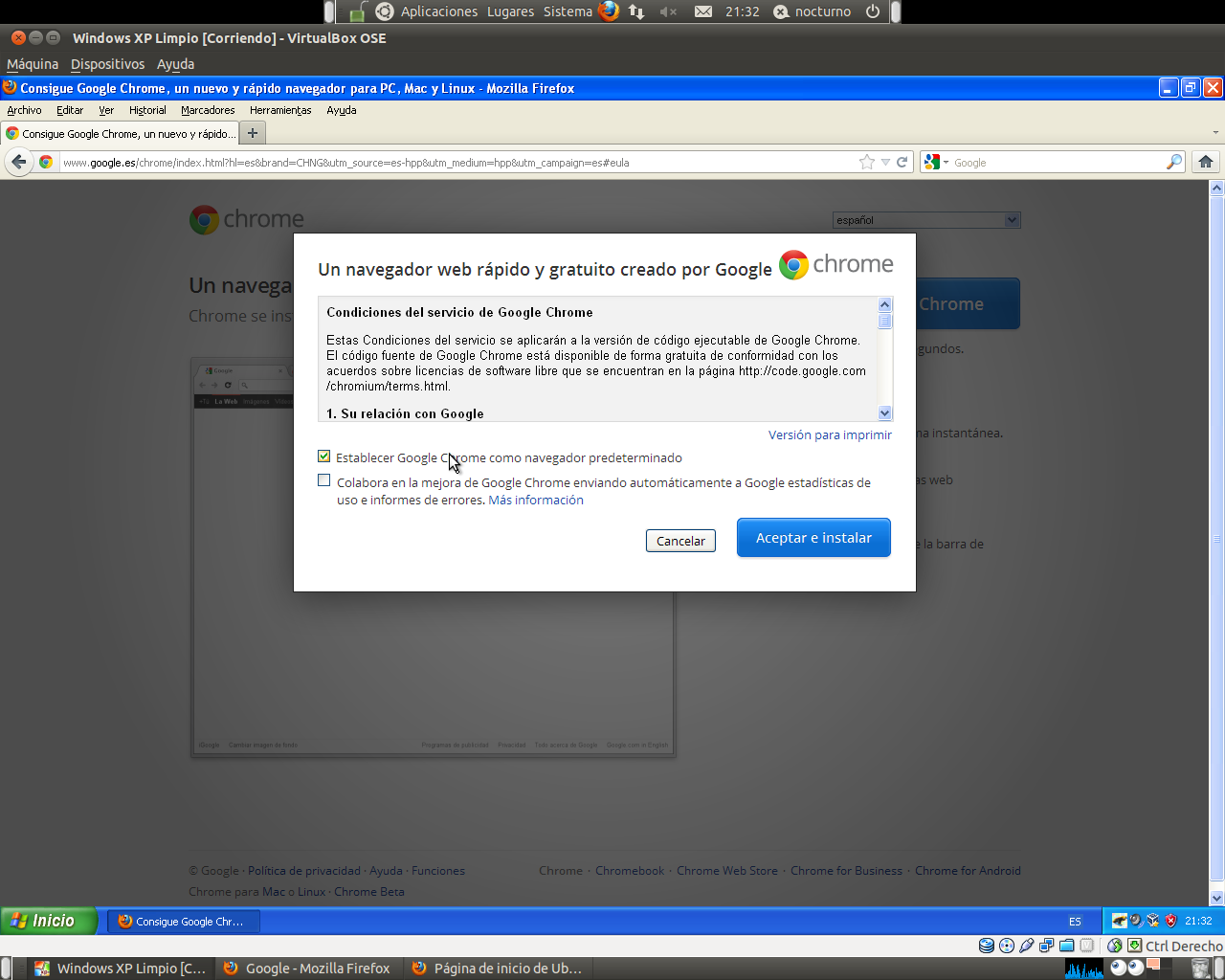Go back with the Firefox back arrow

tap(18, 162)
